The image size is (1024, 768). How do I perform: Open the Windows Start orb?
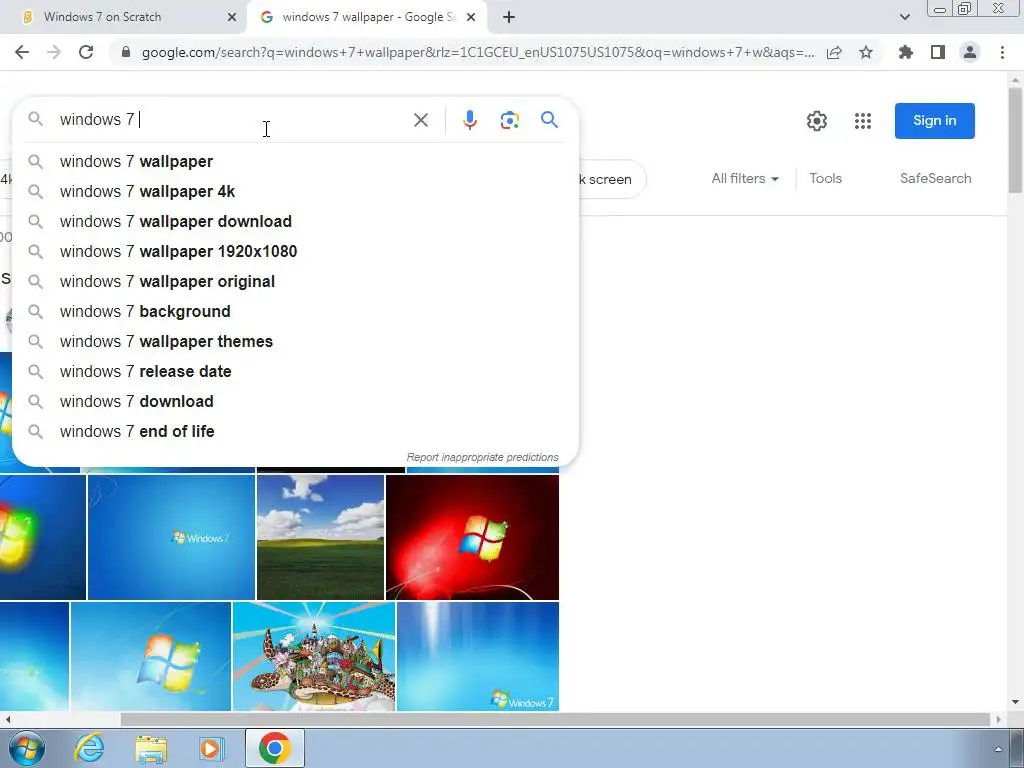pyautogui.click(x=27, y=748)
